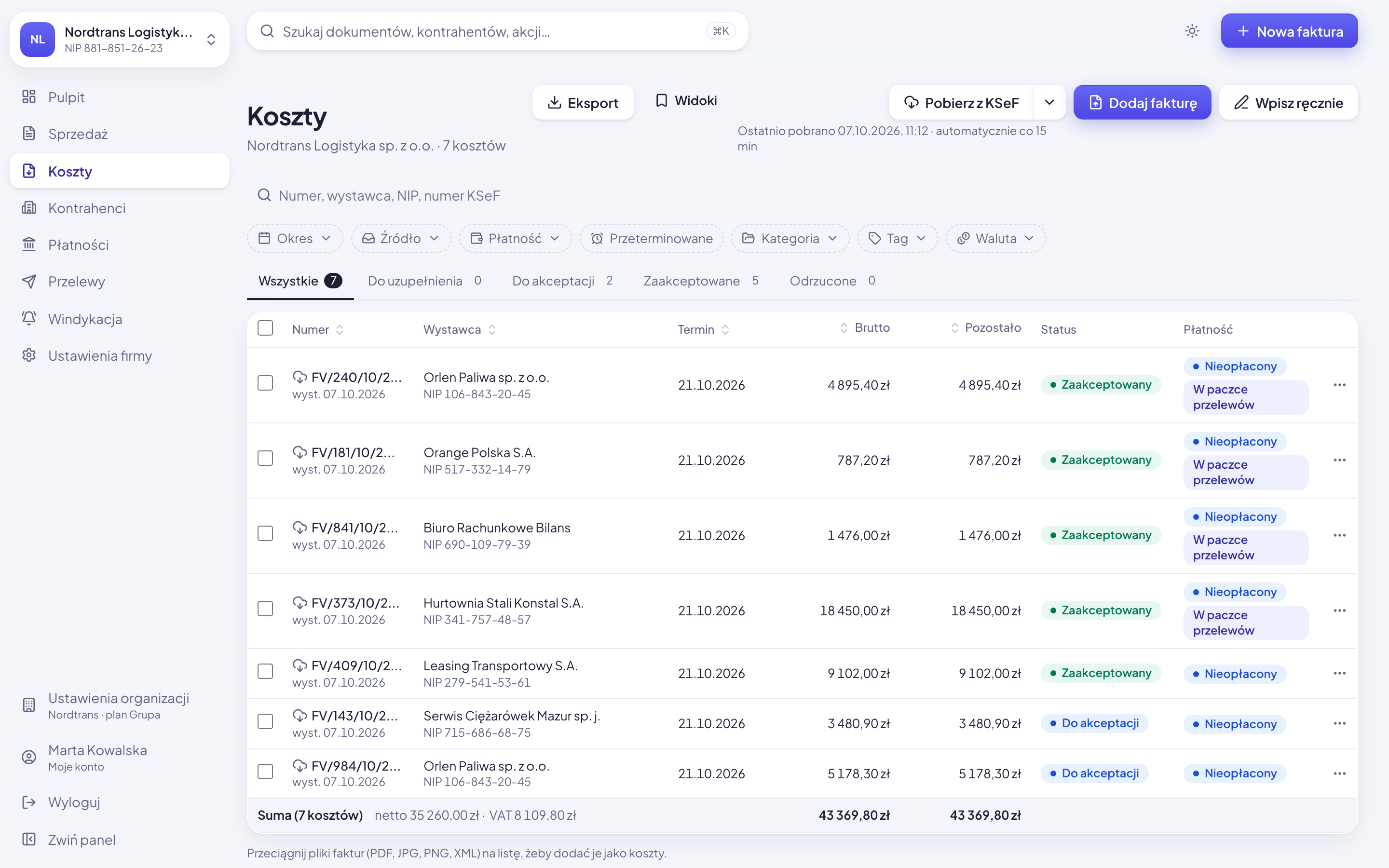Go to Sprzedaż section

120,134
